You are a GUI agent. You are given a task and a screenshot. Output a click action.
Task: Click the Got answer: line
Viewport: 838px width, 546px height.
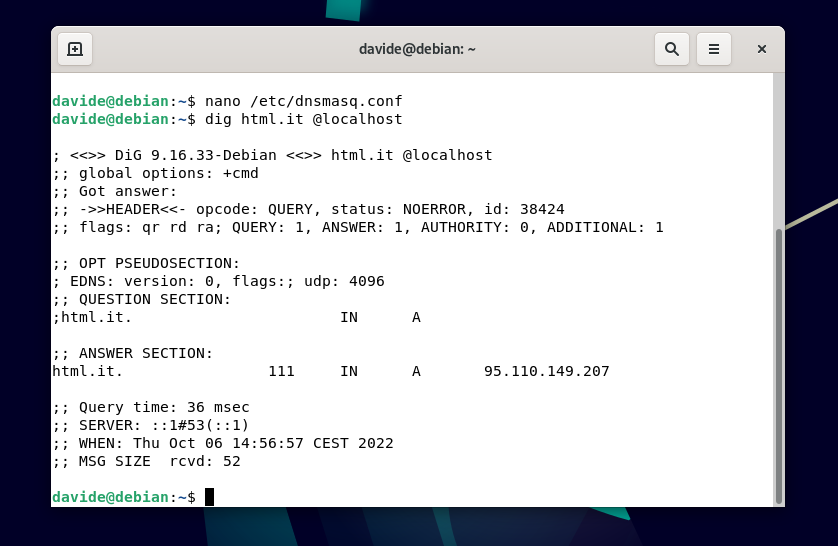tap(114, 191)
